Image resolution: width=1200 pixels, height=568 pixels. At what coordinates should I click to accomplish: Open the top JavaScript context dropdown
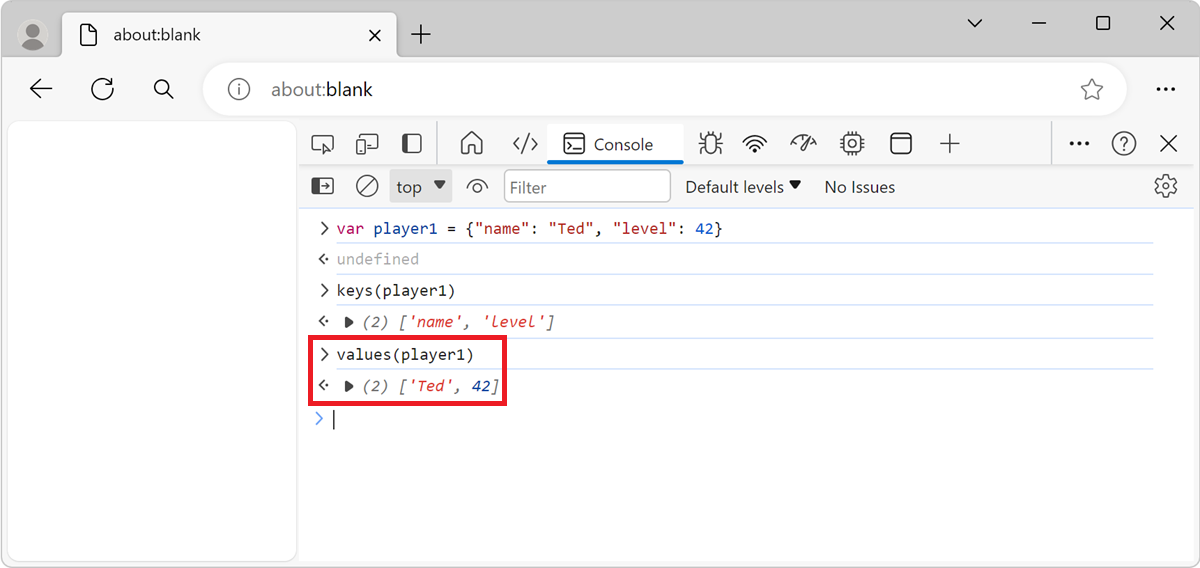421,186
